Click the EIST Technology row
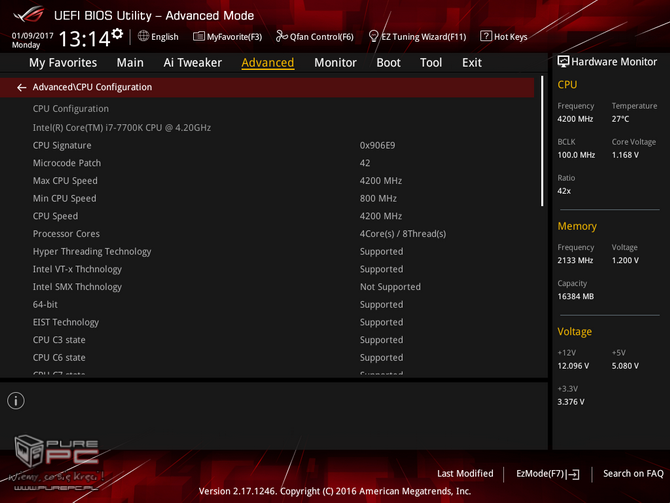Image resolution: width=670 pixels, height=503 pixels. pyautogui.click(x=267, y=322)
